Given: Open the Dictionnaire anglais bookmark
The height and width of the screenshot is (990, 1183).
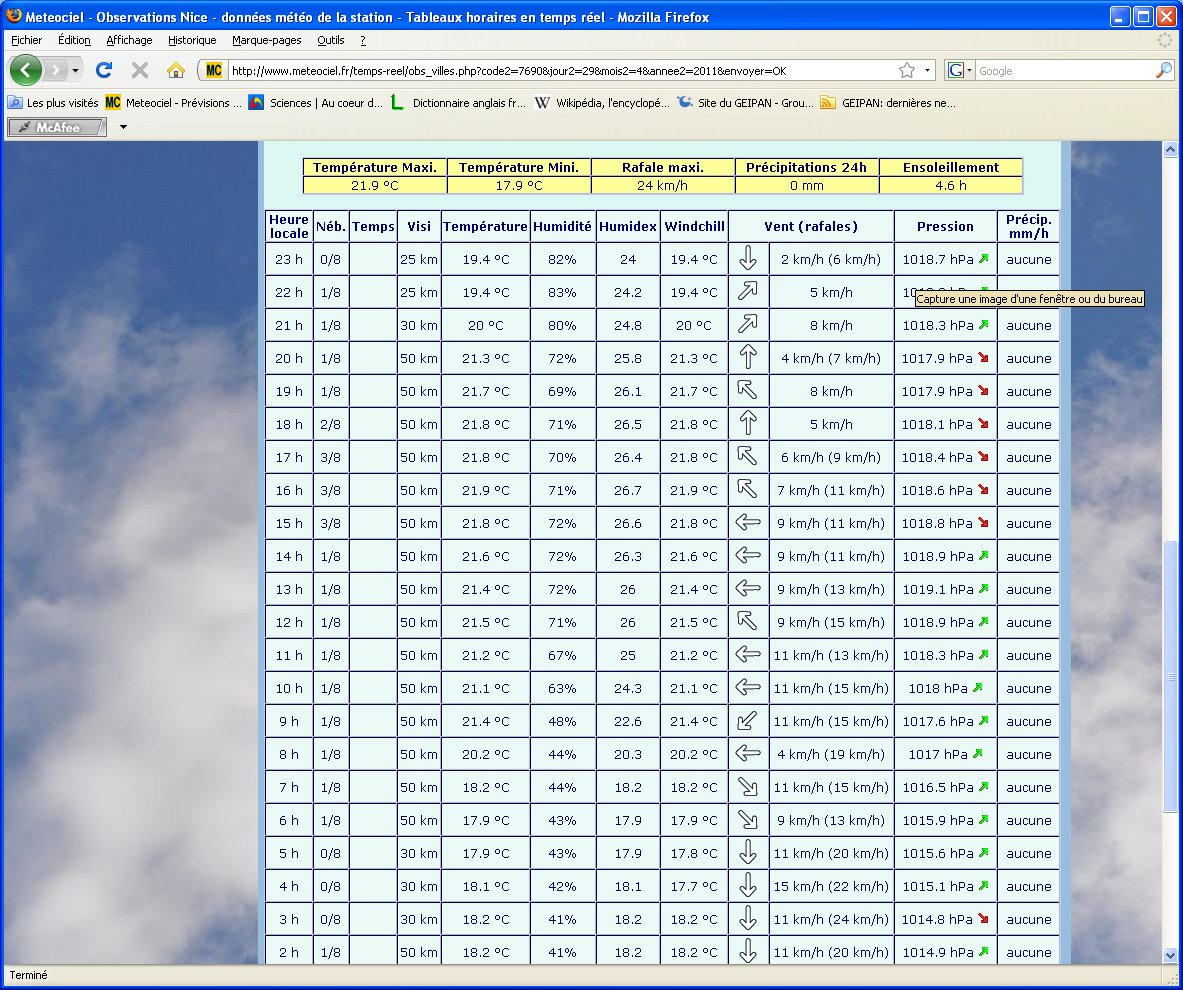Looking at the screenshot, I should pyautogui.click(x=458, y=102).
